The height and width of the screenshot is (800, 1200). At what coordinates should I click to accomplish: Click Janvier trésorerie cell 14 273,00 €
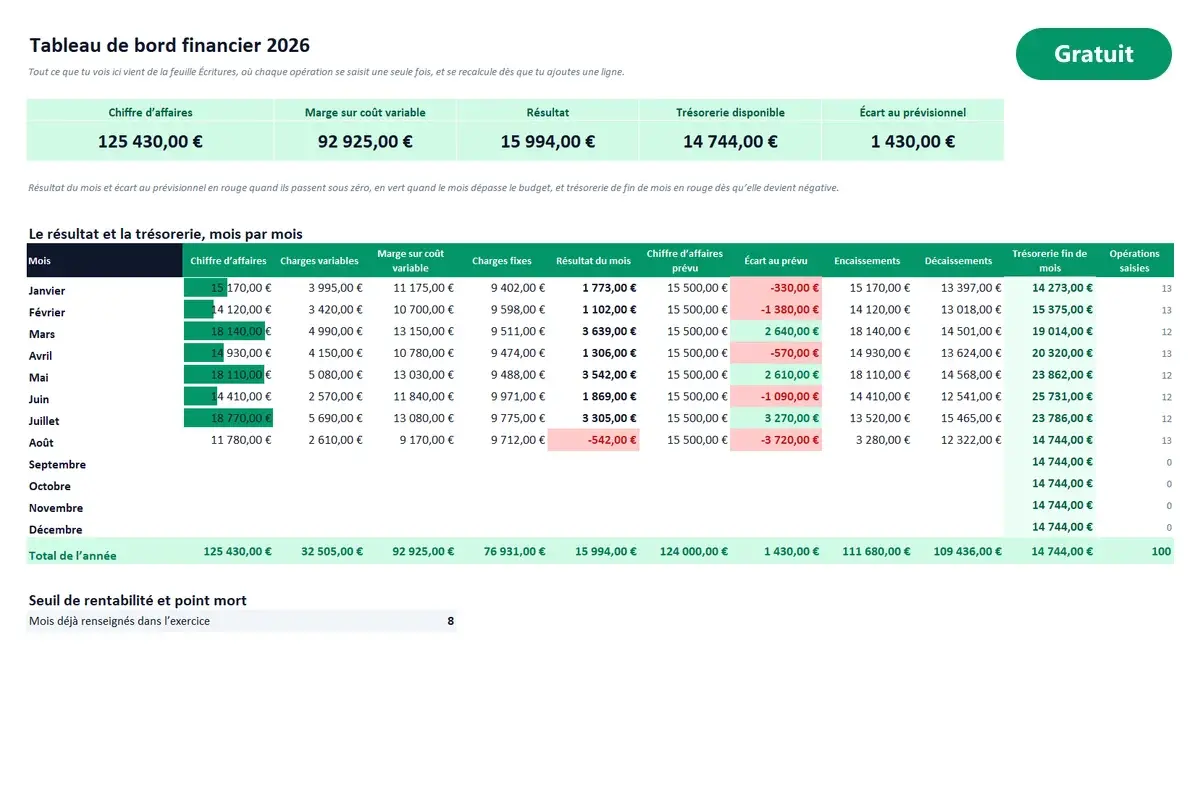pyautogui.click(x=1050, y=288)
